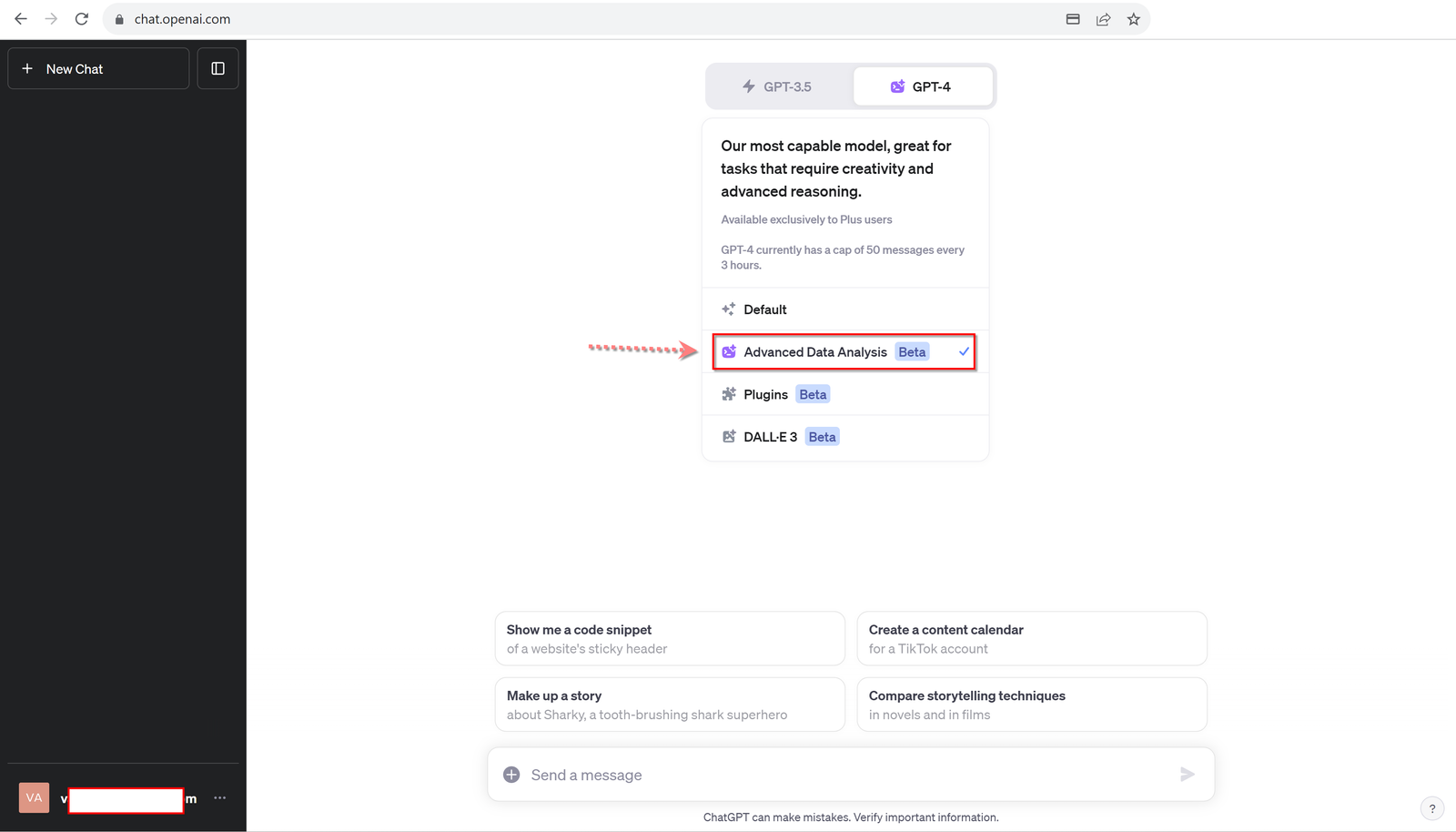Choose the 'Create a content calendar' suggestion
This screenshot has width=1456, height=832.
point(1032,639)
